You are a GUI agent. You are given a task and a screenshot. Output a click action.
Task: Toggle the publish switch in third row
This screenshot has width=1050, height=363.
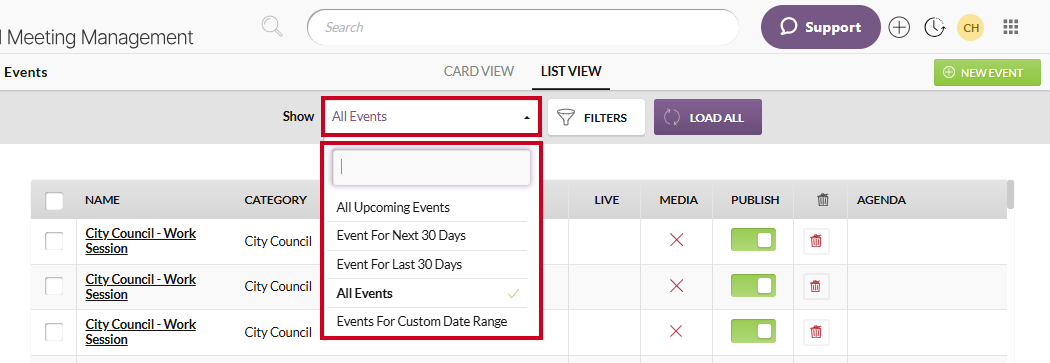753,331
